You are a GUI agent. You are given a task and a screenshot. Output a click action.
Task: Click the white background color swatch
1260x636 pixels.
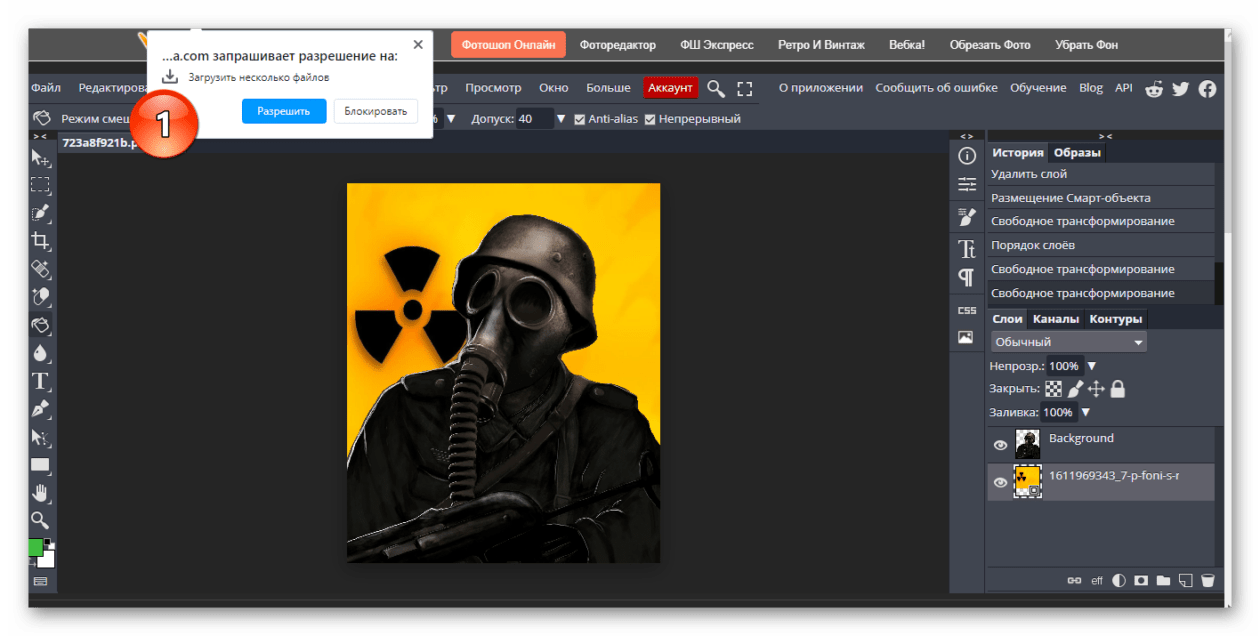(47, 559)
